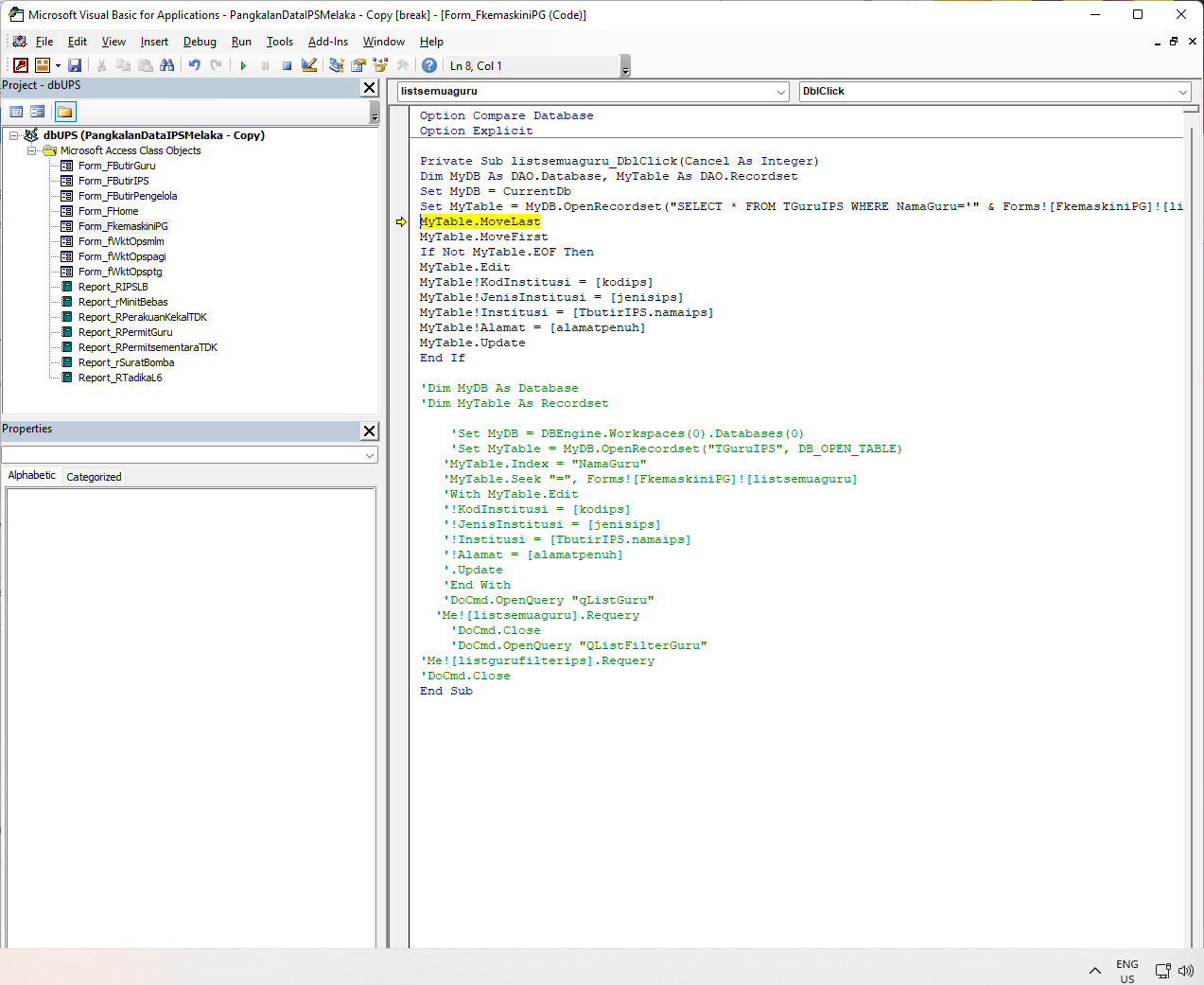Click the Run/Continue green play icon
The width and height of the screenshot is (1204, 985).
[243, 65]
